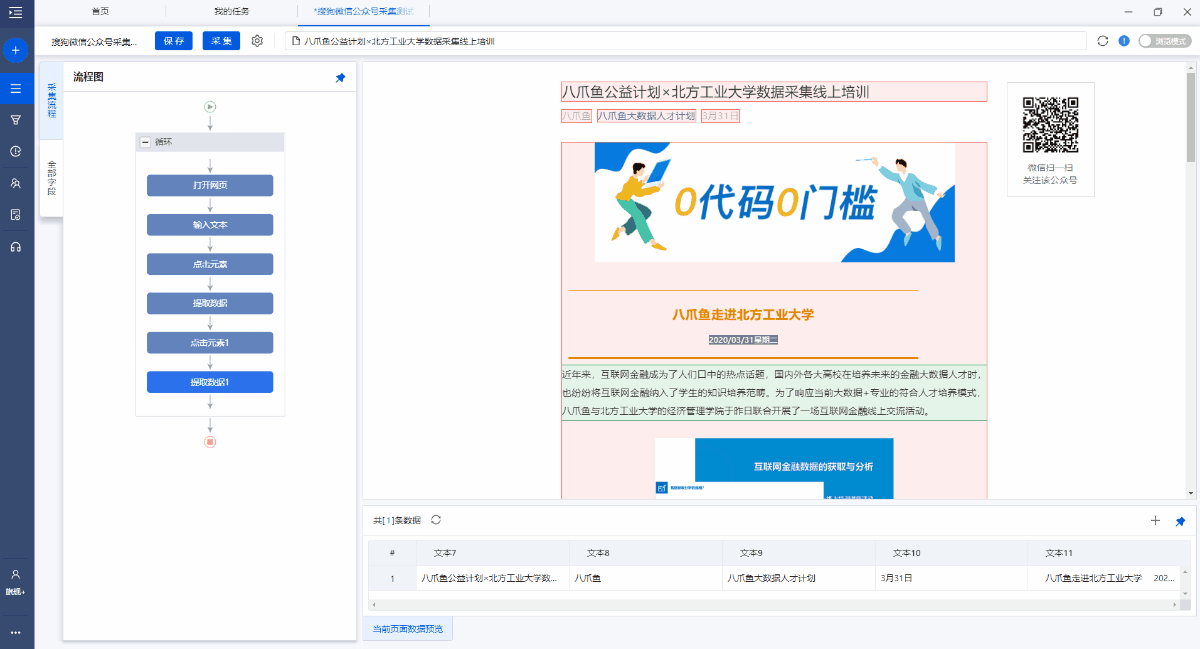Screen dimensions: 1200x649
Task: Expand the left sidebar menu icon
Action: (x=15, y=12)
